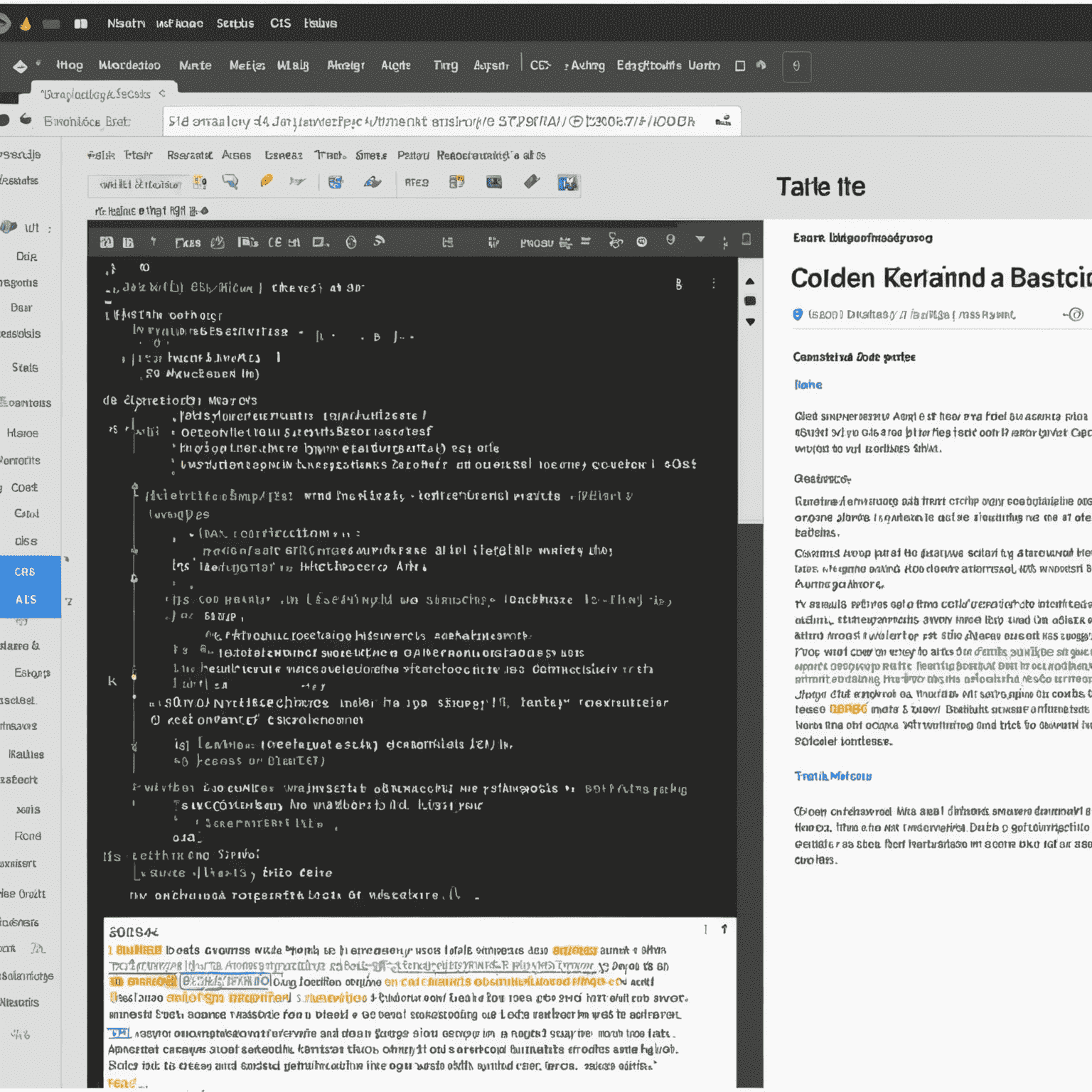Click the device icon at editor toolbar's right end
The width and height of the screenshot is (1092, 1092).
746,240
